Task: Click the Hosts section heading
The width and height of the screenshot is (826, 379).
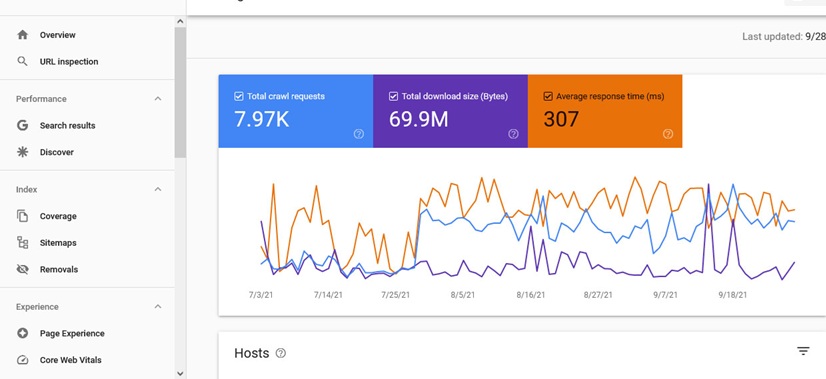Action: (x=252, y=353)
